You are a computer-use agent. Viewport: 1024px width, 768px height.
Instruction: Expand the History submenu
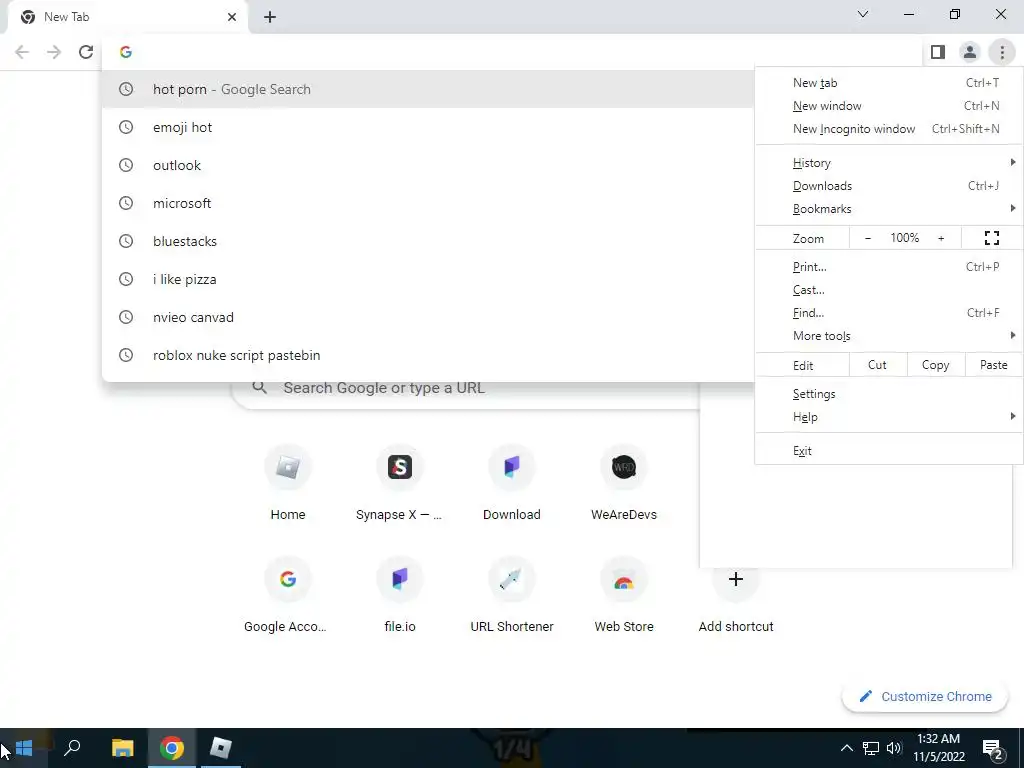(889, 163)
